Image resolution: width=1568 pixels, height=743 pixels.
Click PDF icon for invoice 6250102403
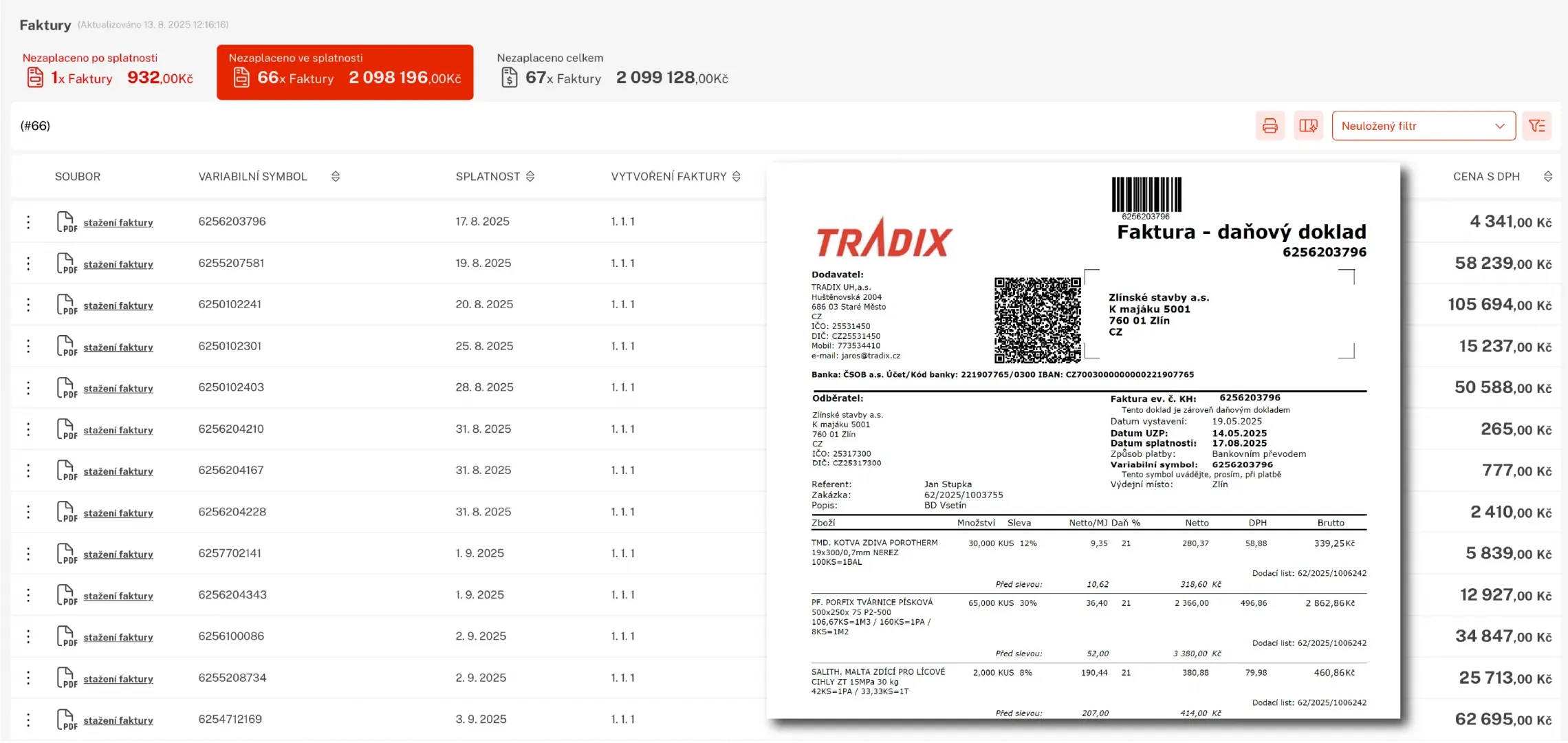click(66, 388)
